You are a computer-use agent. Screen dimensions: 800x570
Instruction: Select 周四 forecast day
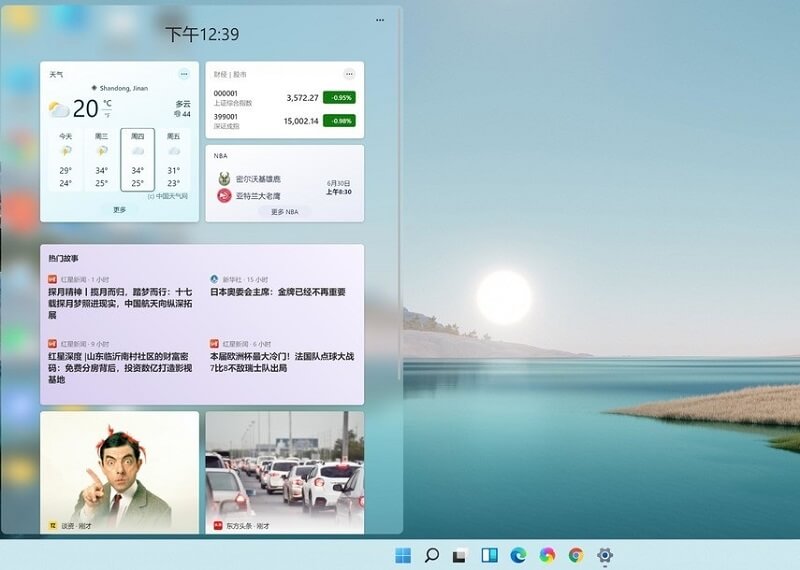pos(137,160)
